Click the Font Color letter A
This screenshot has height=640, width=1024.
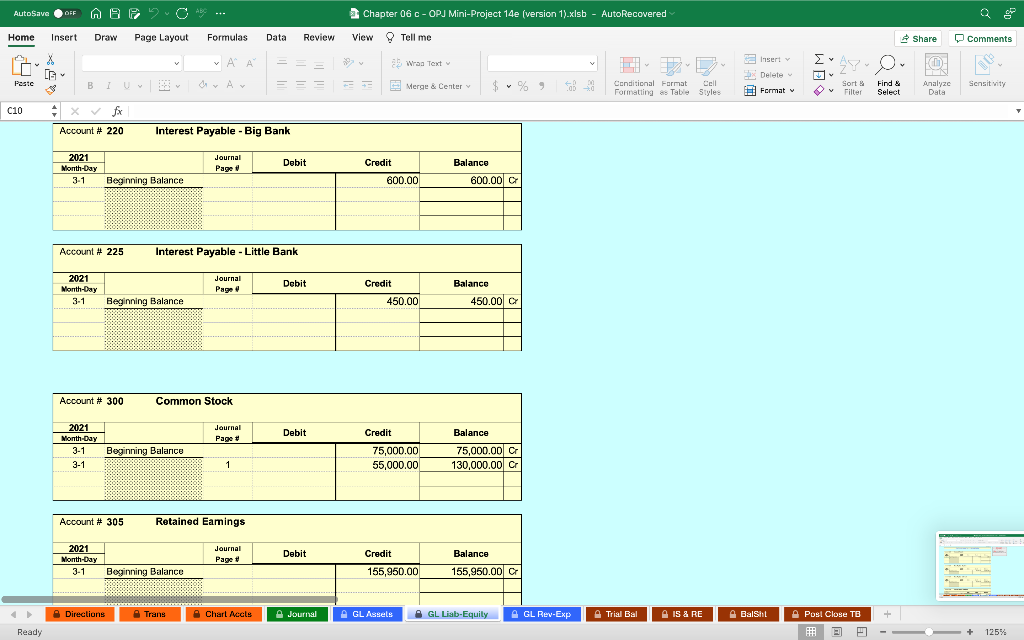pos(230,85)
